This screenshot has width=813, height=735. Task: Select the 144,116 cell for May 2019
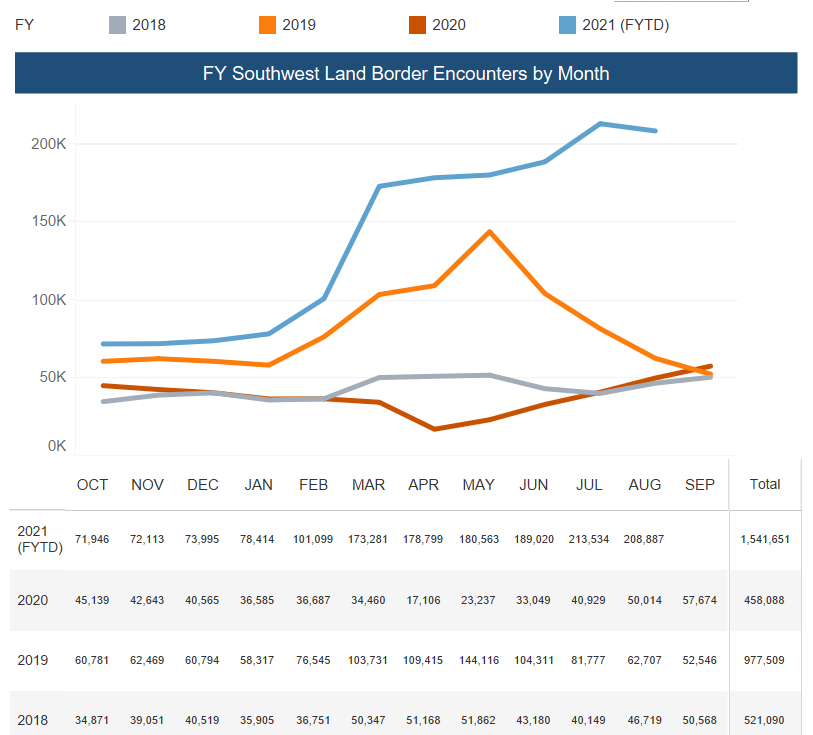coord(479,661)
